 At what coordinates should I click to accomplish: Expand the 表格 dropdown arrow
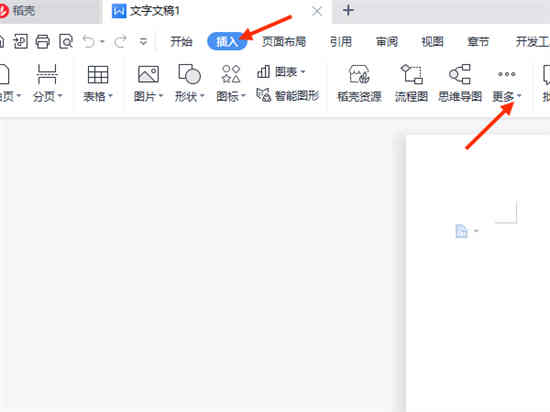[110, 96]
